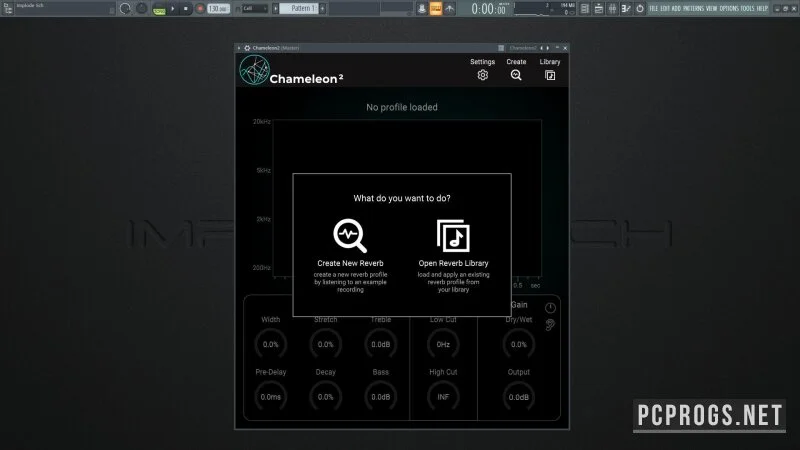Click the Low Cut knob showing 0Hz
This screenshot has height=450, width=800.
(443, 344)
